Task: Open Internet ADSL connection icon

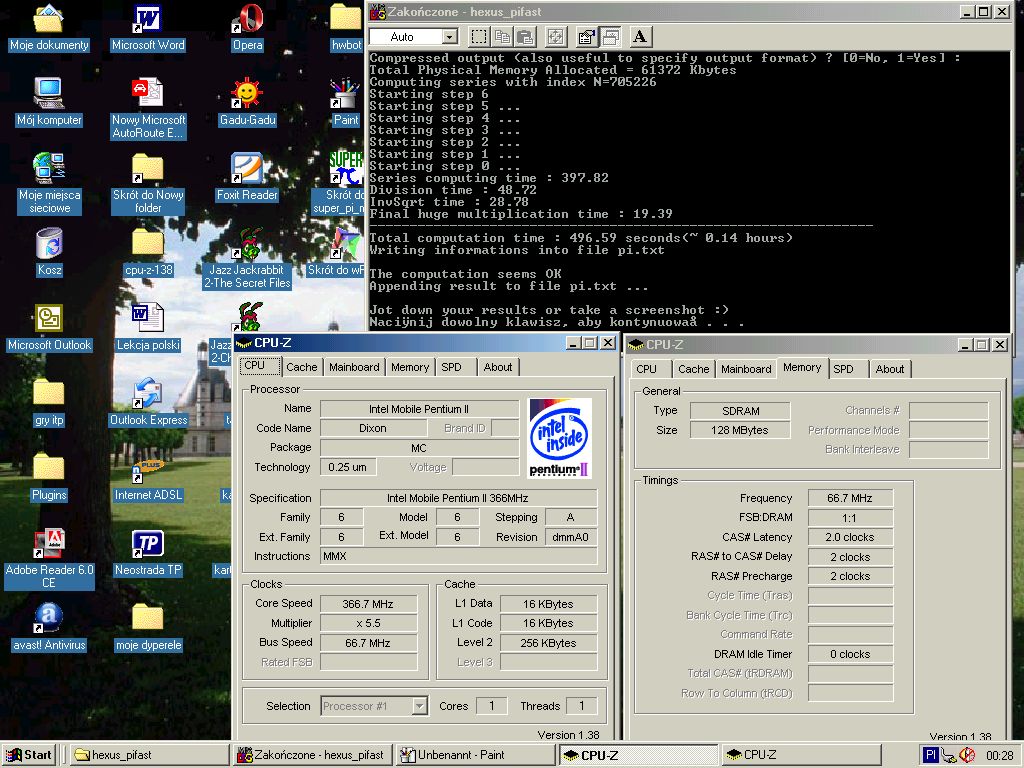Action: (148, 477)
